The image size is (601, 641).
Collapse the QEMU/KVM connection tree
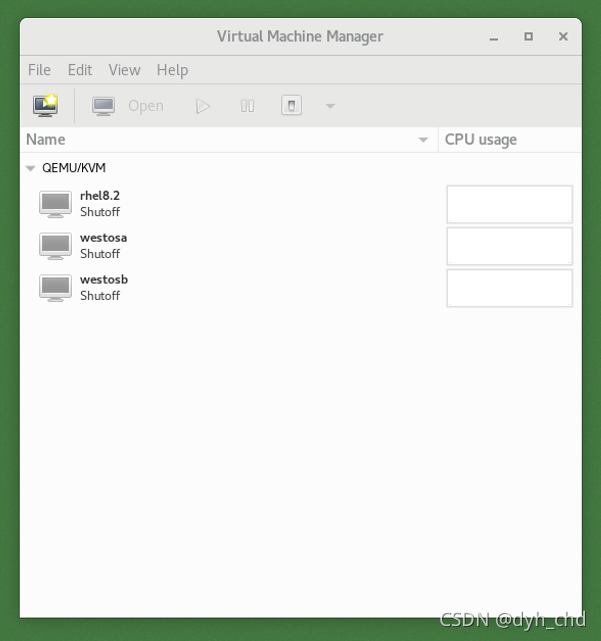31,168
